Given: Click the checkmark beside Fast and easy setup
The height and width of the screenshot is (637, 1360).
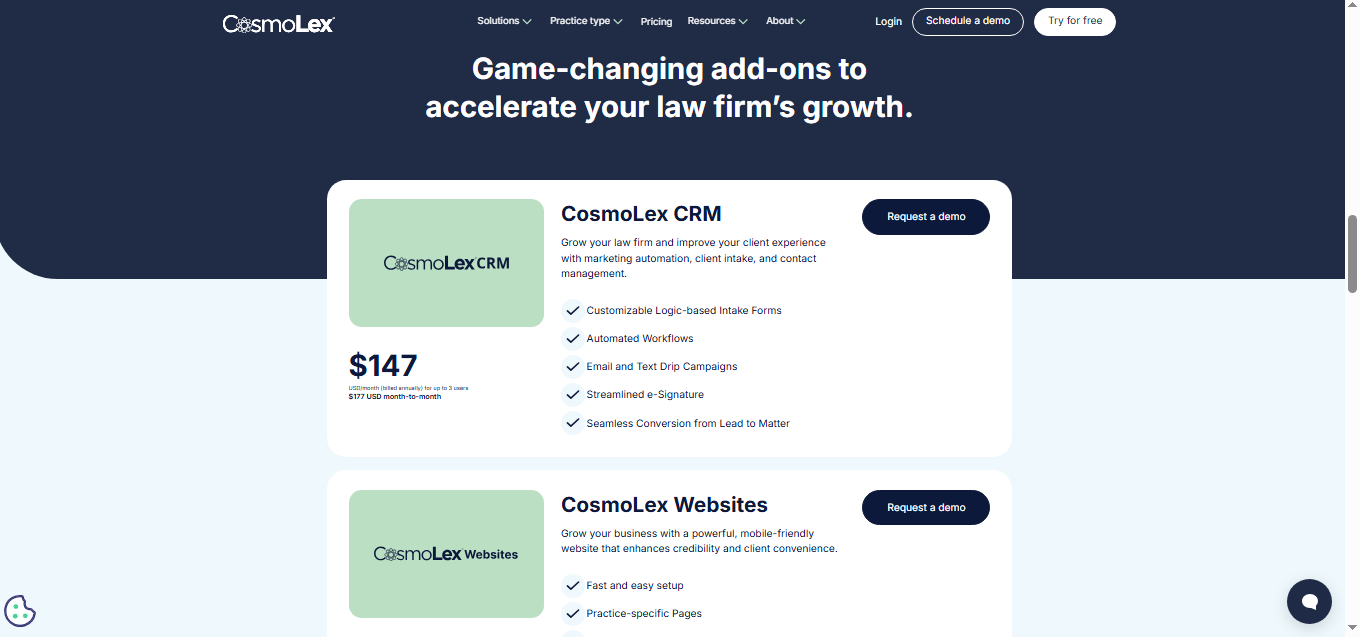Looking at the screenshot, I should coord(572,585).
